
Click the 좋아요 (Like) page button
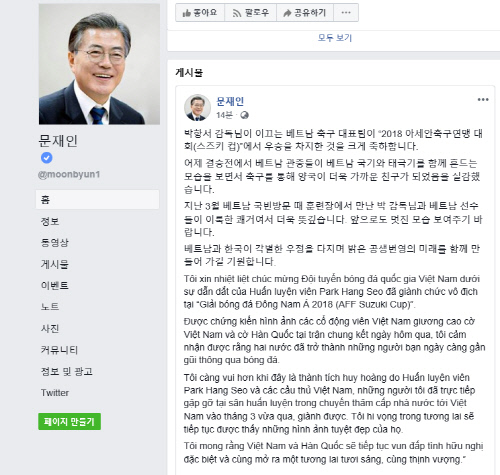tap(200, 13)
